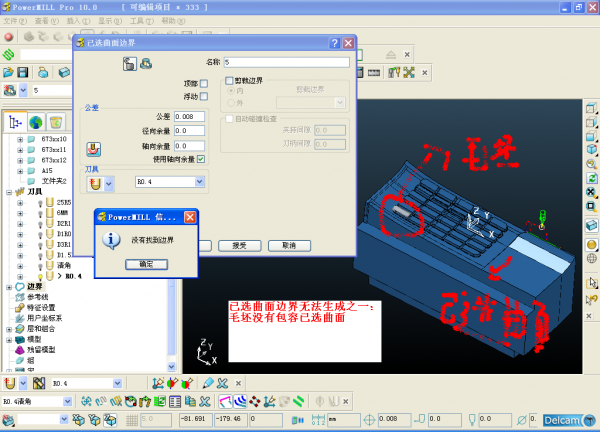Viewport: 600px width, 432px height.
Task: Toggle the block display icon on right toolbar
Action: [592, 225]
